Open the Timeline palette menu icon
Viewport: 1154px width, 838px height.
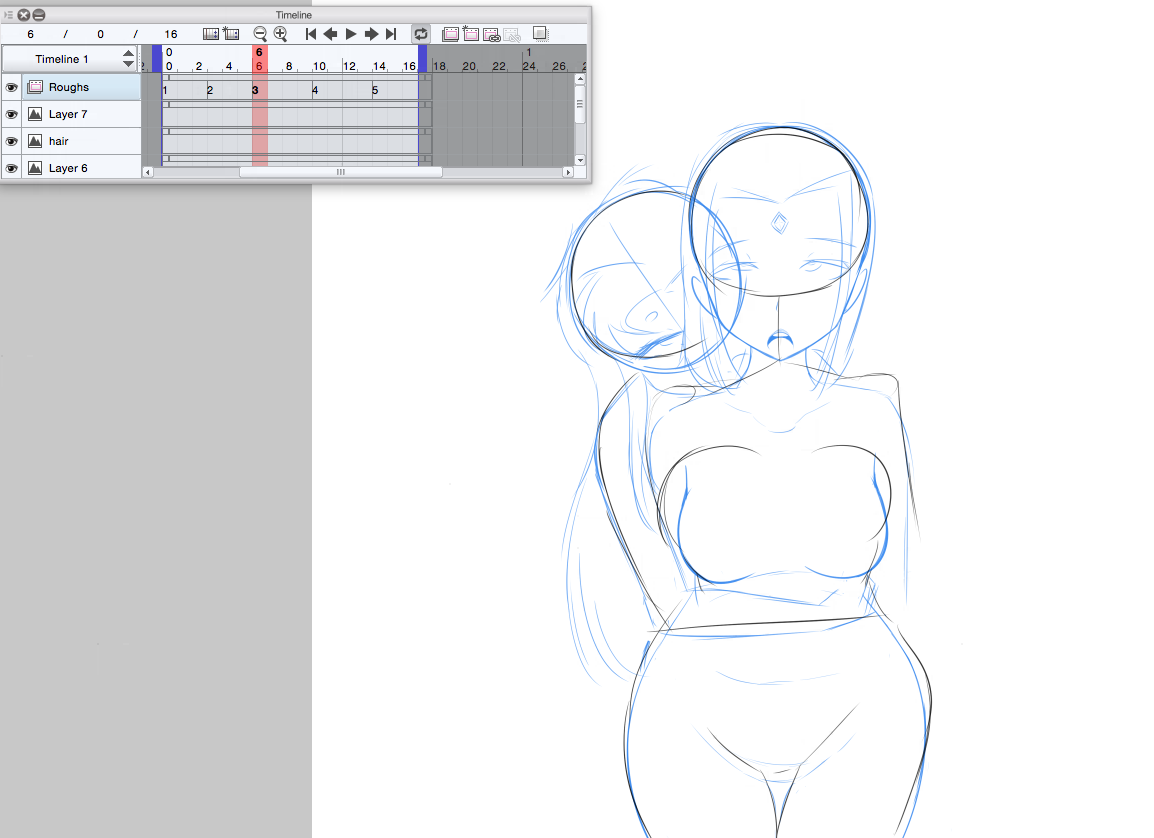pos(8,15)
